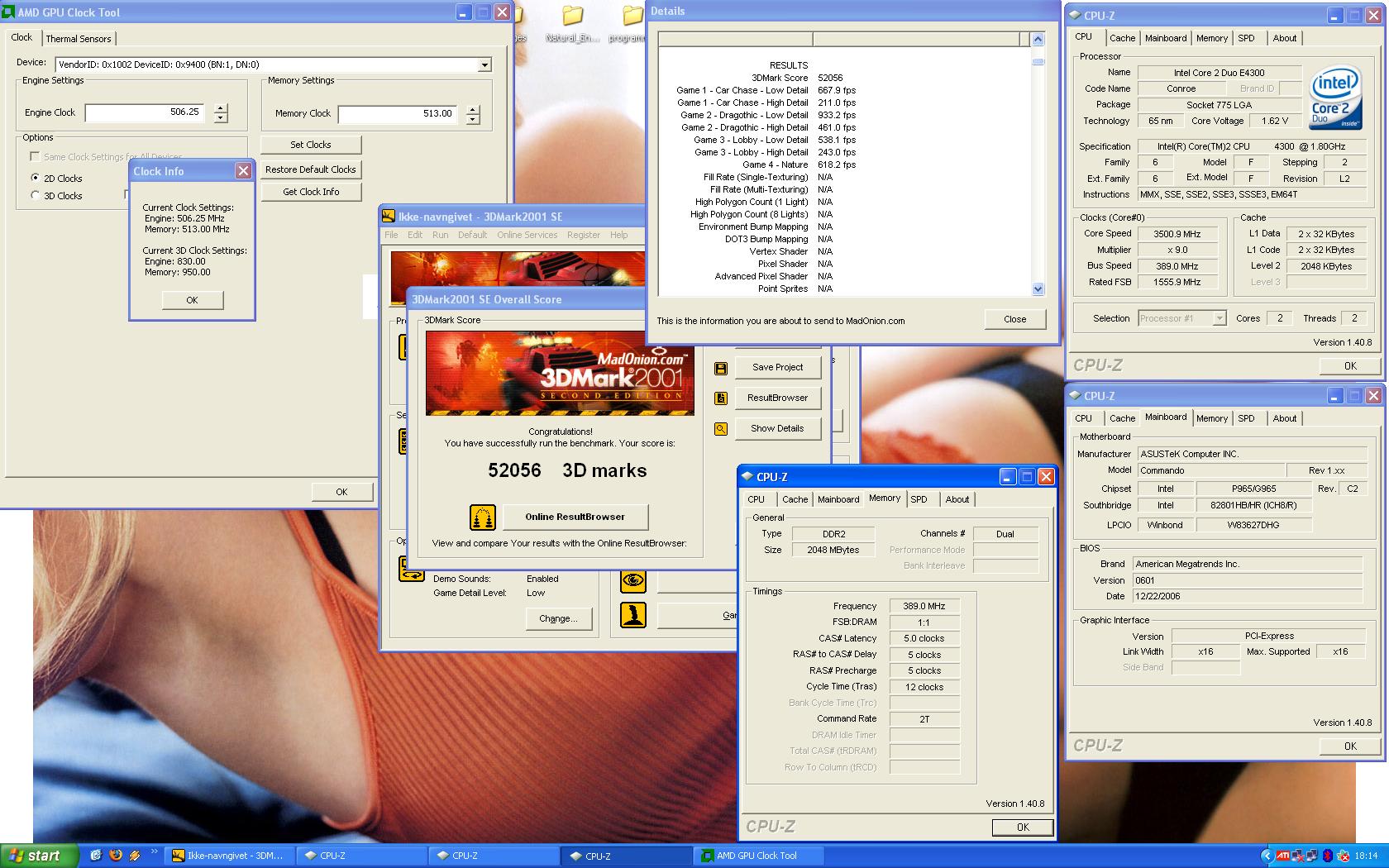This screenshot has height=868, width=1389.
Task: Click the Intel Core 2 Duo logo
Action: coord(1334,98)
